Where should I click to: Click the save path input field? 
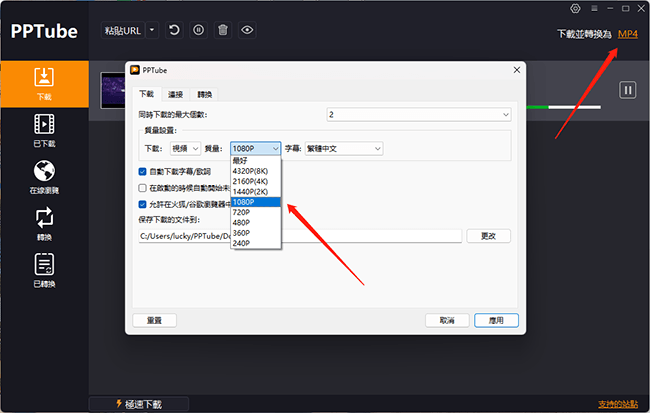(300, 236)
